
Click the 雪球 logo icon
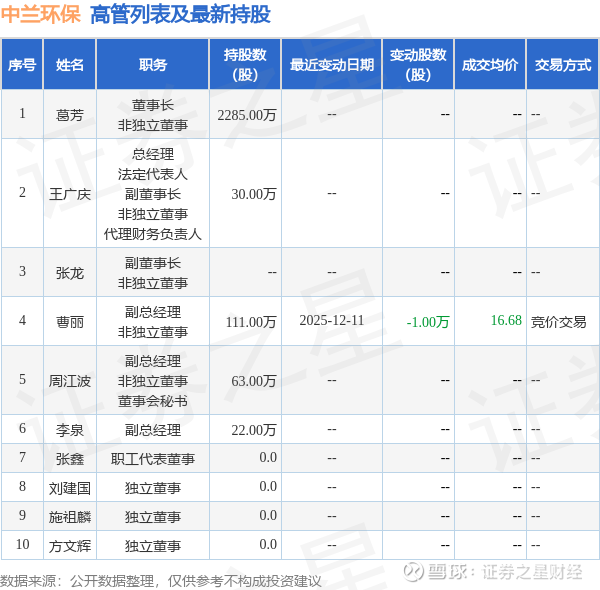click(414, 572)
